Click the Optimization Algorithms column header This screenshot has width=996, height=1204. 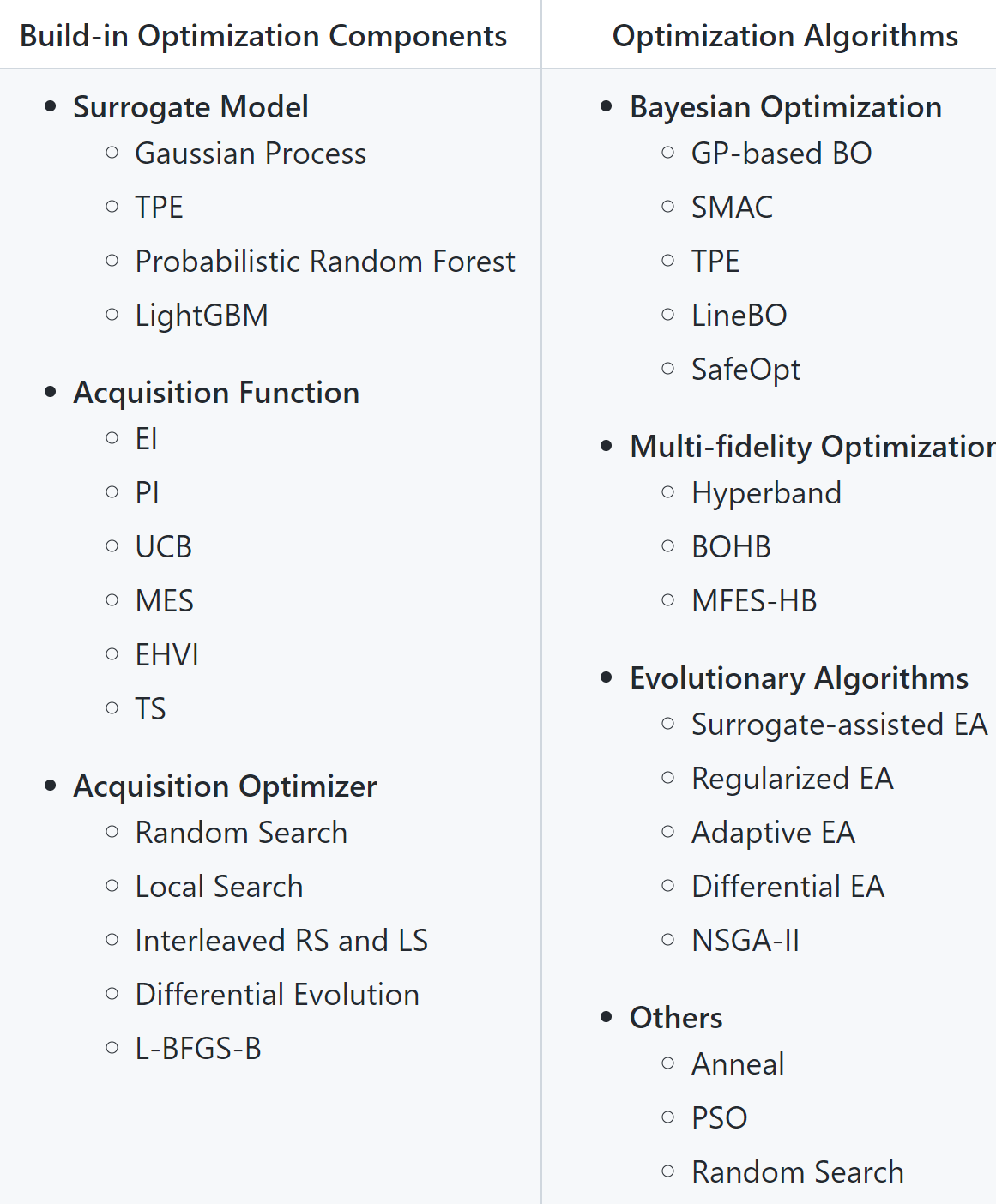click(x=785, y=36)
